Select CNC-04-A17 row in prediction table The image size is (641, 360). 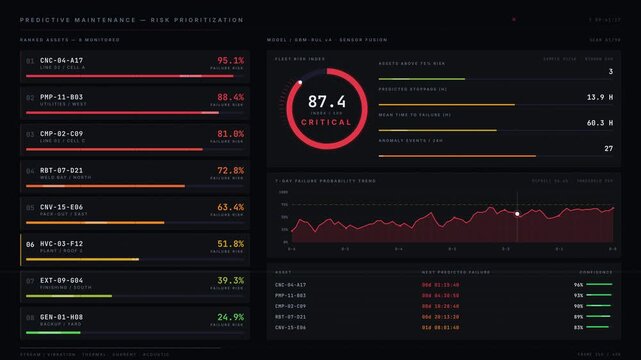click(x=444, y=285)
